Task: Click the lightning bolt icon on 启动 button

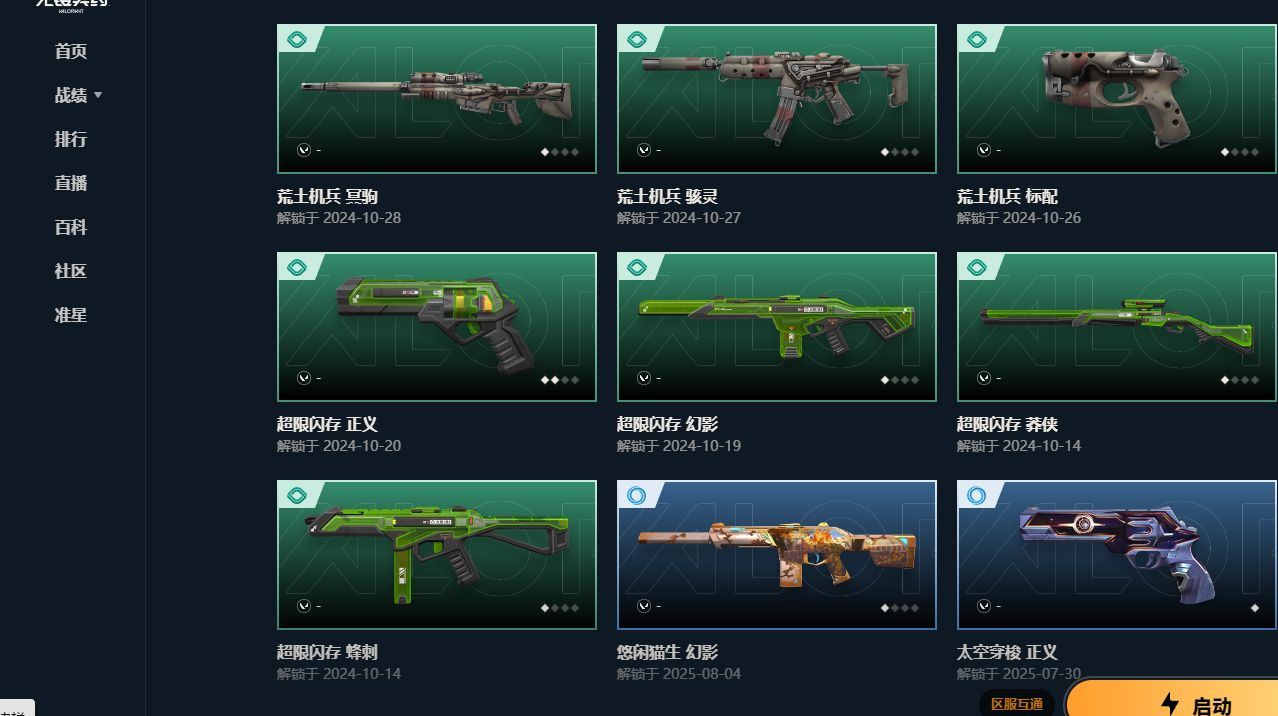Action: (x=1170, y=704)
